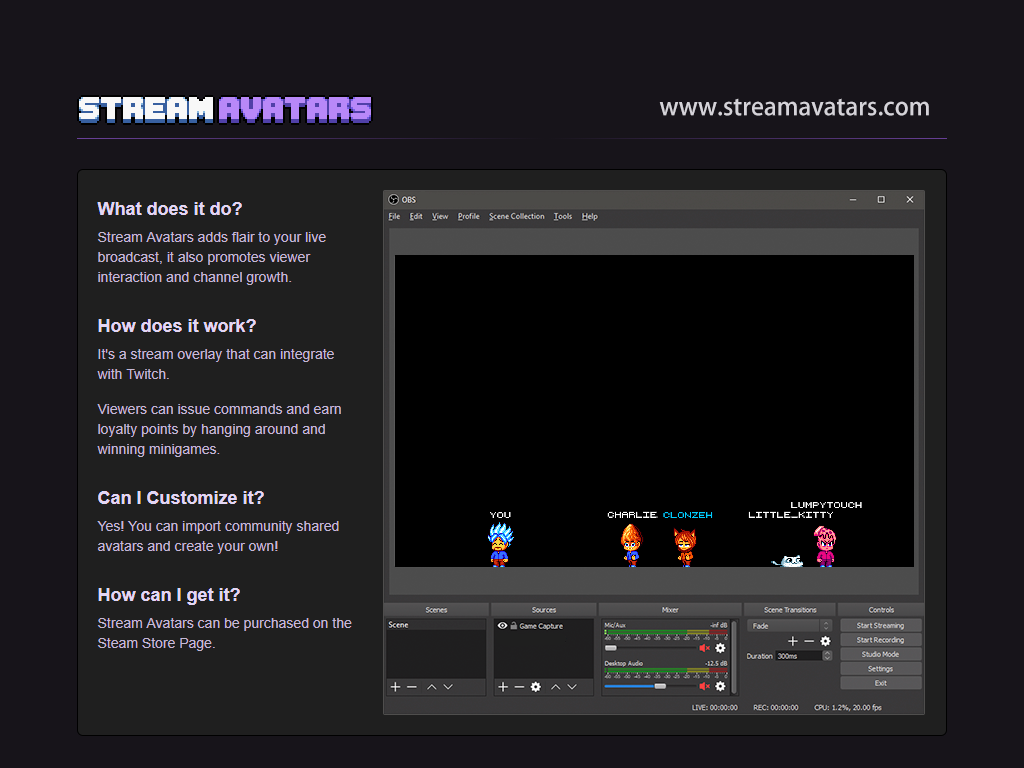Screen dimensions: 1024x768
Task: Open the OBS Settings button
Action: click(x=880, y=669)
